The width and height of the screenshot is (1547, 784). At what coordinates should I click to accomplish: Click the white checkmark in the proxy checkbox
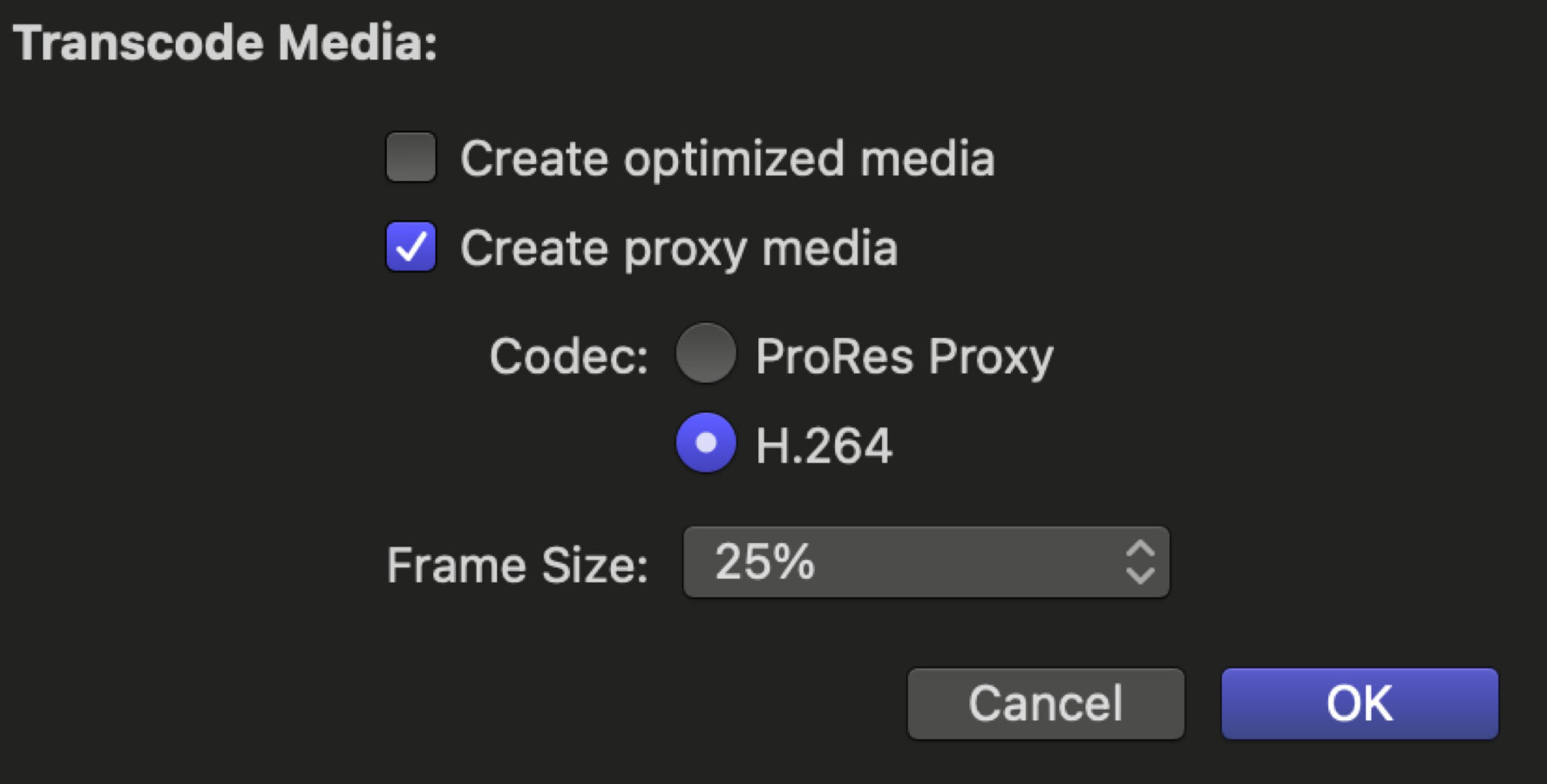tap(411, 247)
